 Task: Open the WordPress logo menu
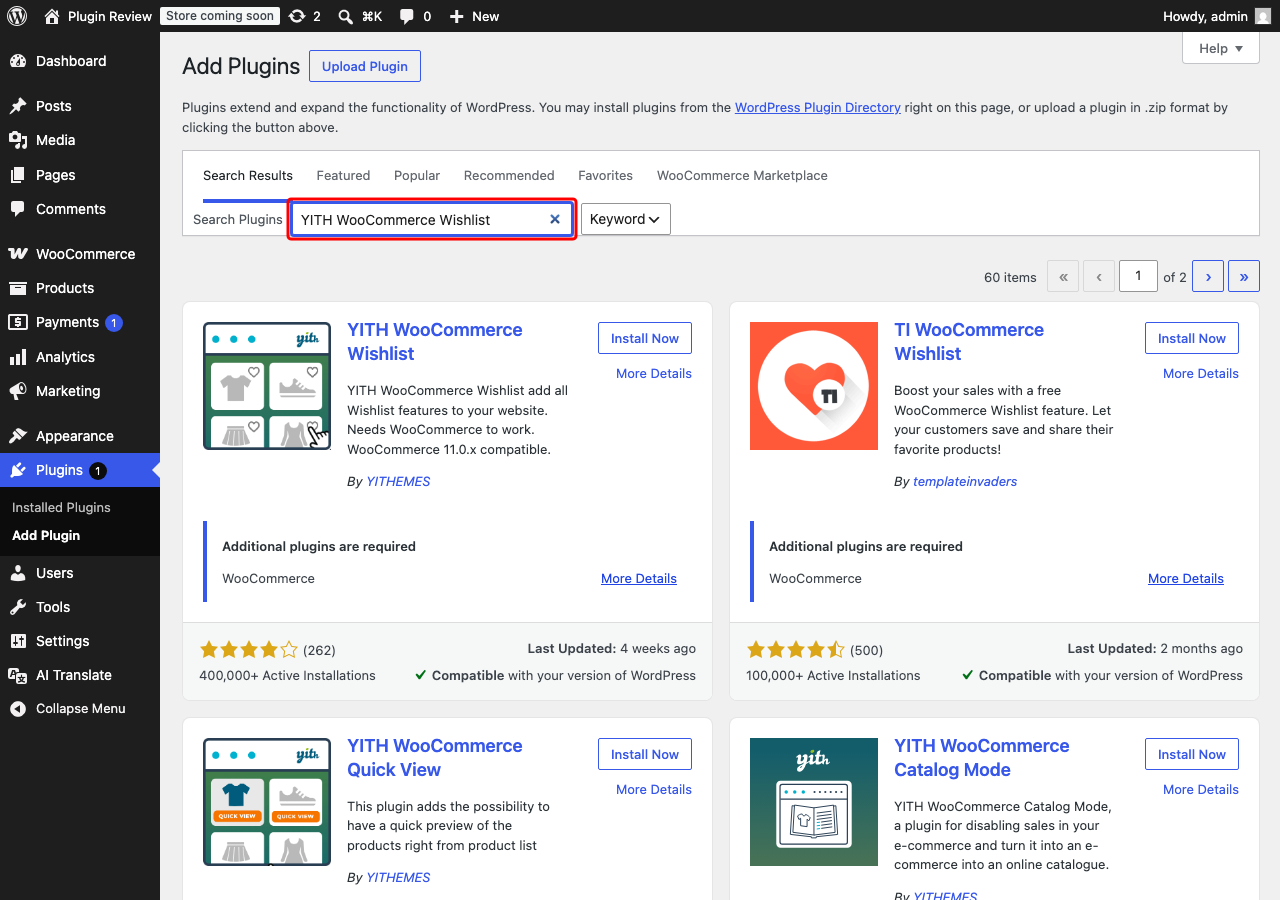point(17,16)
